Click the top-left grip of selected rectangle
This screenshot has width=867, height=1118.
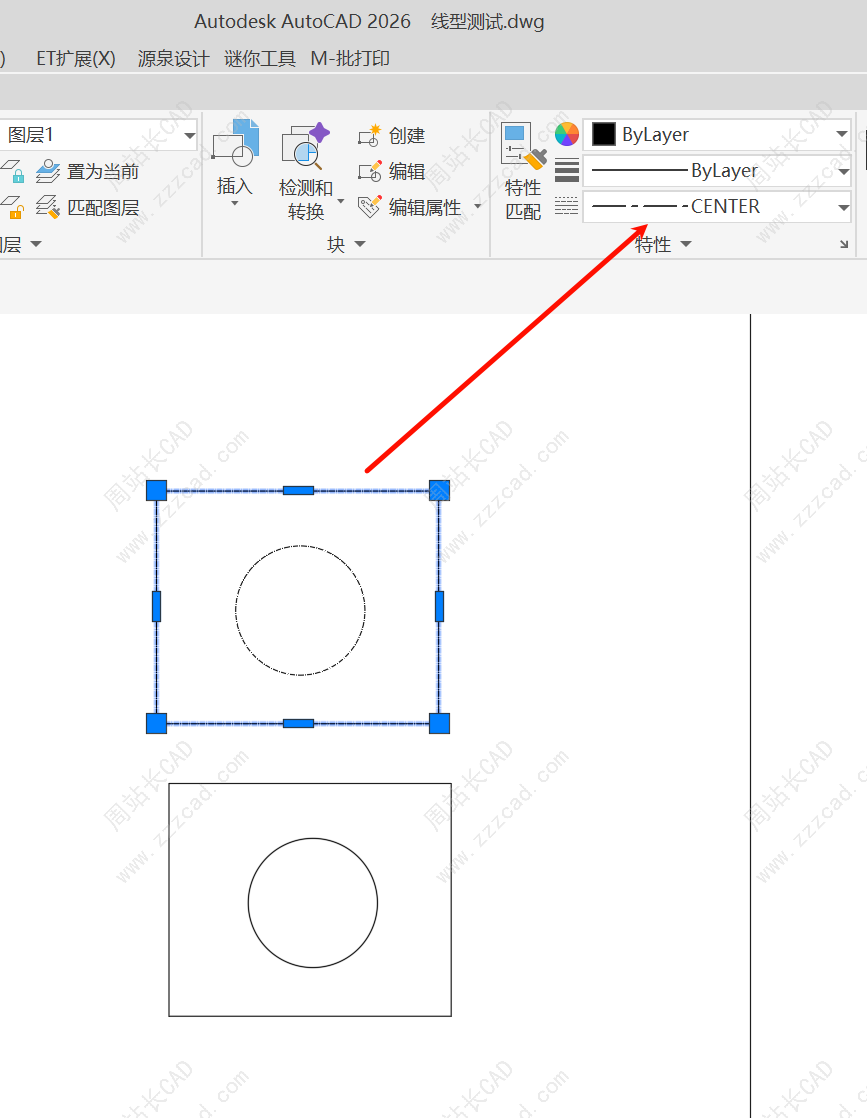coord(156,490)
